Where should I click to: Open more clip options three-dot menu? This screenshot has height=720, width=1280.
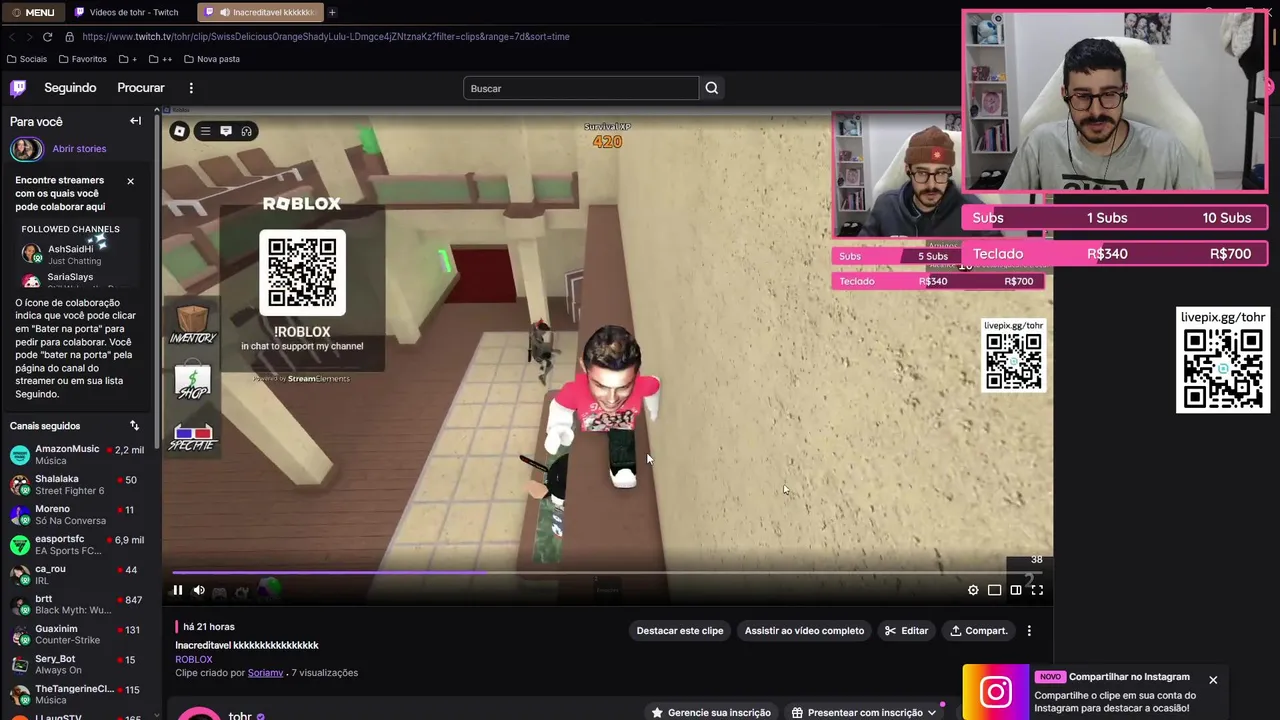[x=1029, y=631]
